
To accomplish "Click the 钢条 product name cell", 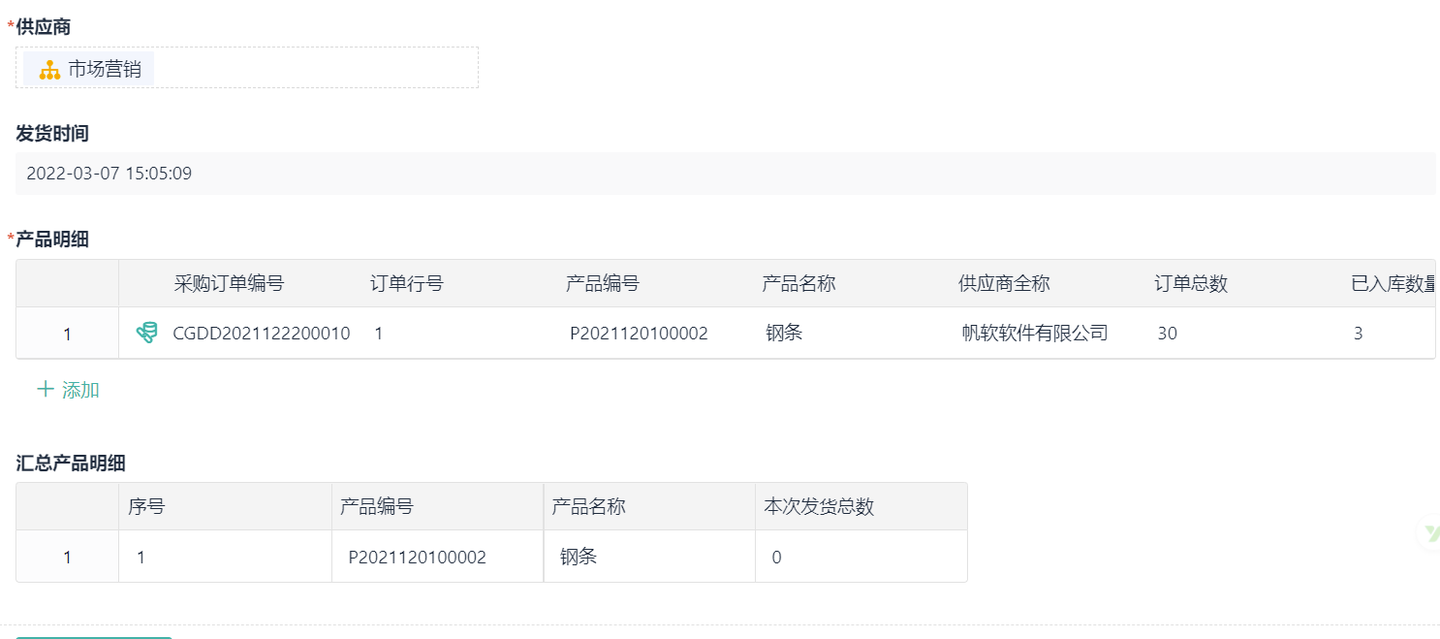I will 784,332.
